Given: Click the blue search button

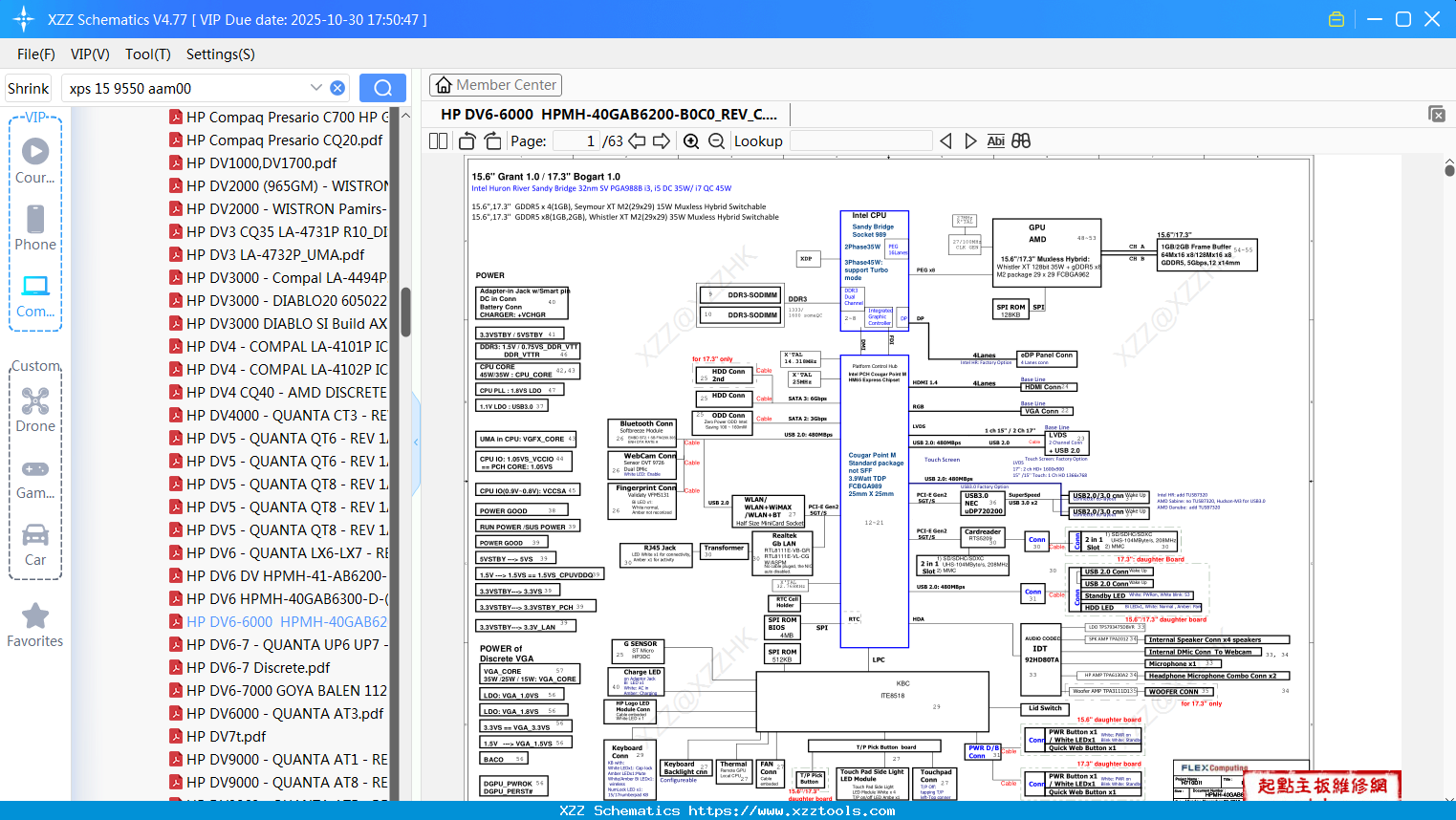Looking at the screenshot, I should (x=382, y=88).
